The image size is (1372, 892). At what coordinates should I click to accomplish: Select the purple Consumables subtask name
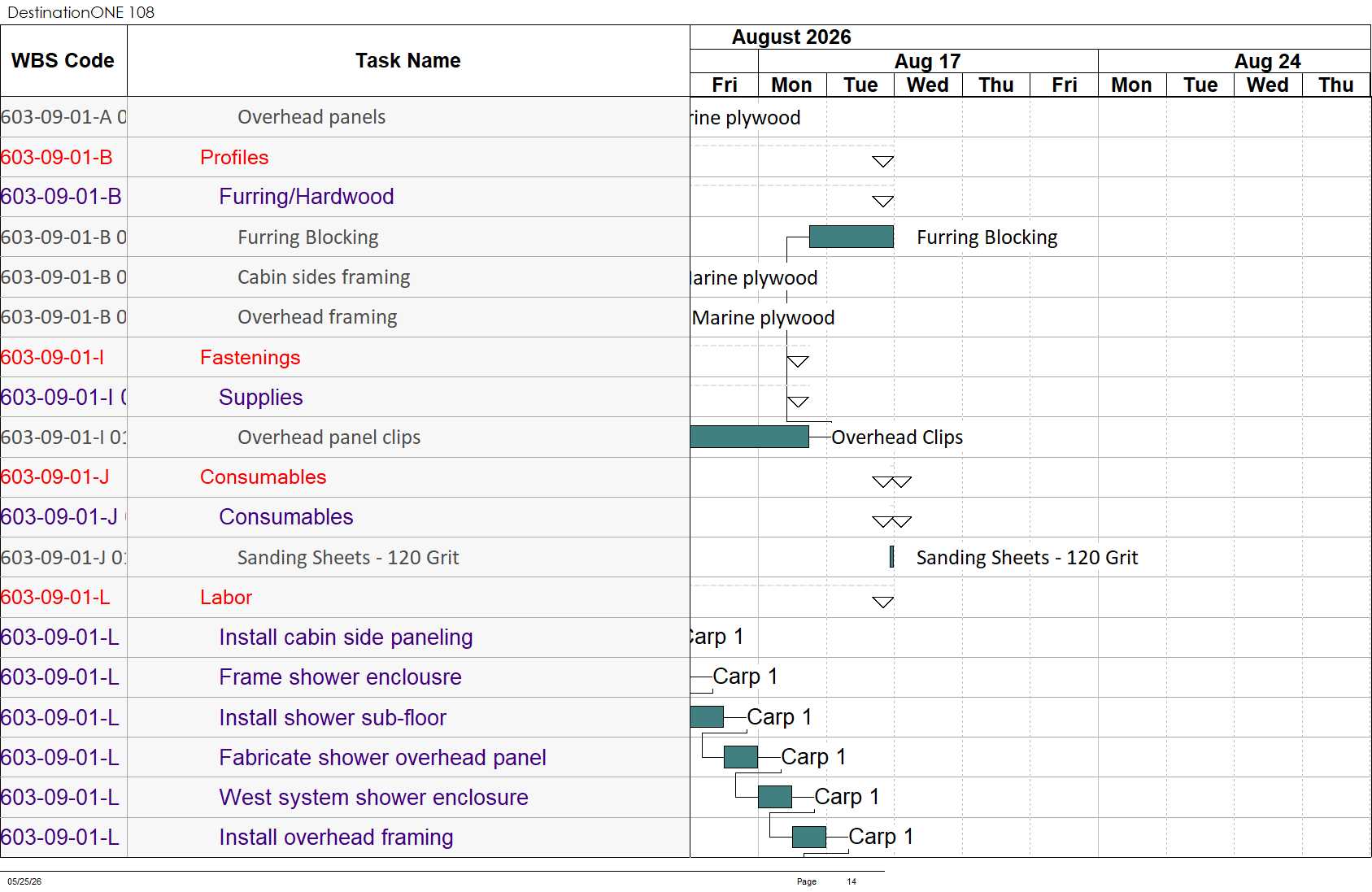[286, 517]
